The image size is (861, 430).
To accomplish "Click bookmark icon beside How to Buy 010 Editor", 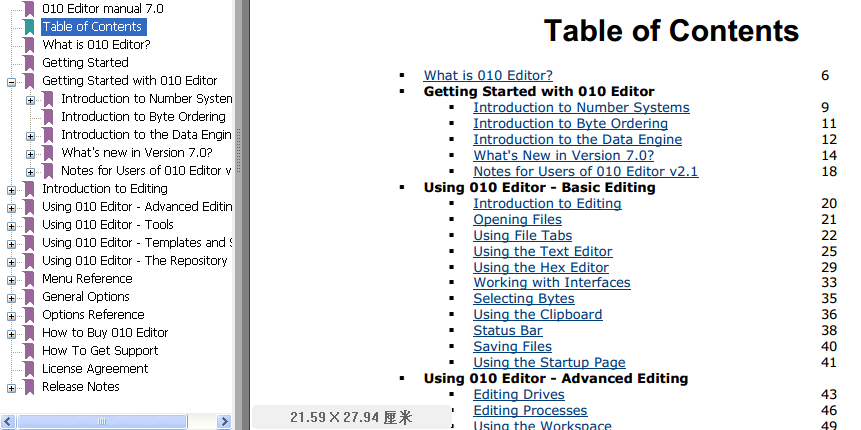I will coord(29,334).
